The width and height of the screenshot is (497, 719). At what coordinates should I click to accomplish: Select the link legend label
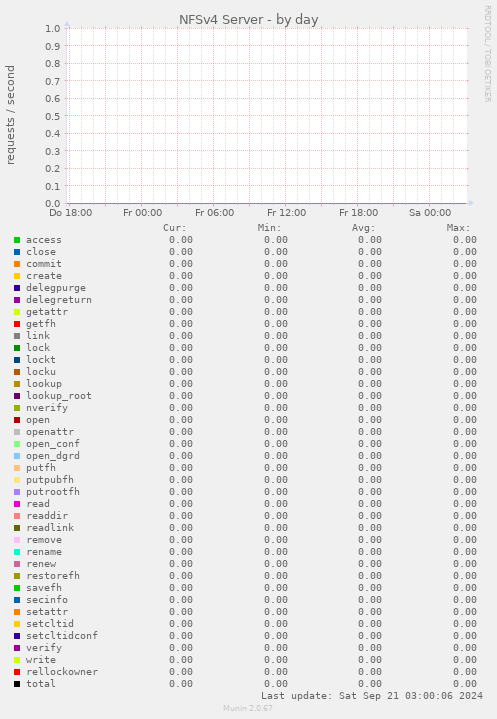(x=38, y=336)
